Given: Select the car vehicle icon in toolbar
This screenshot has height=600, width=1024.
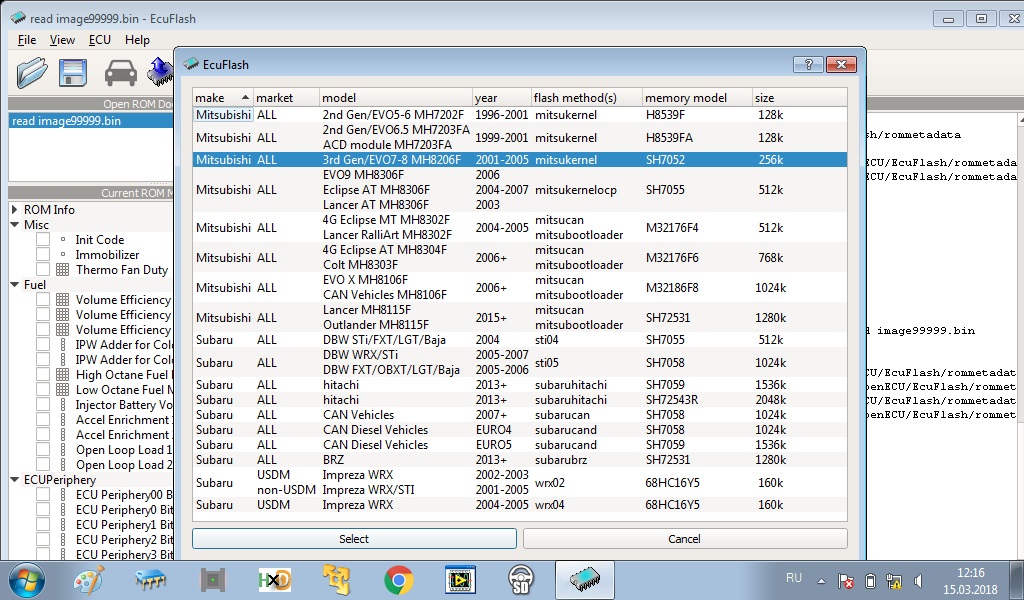Looking at the screenshot, I should click(x=121, y=72).
